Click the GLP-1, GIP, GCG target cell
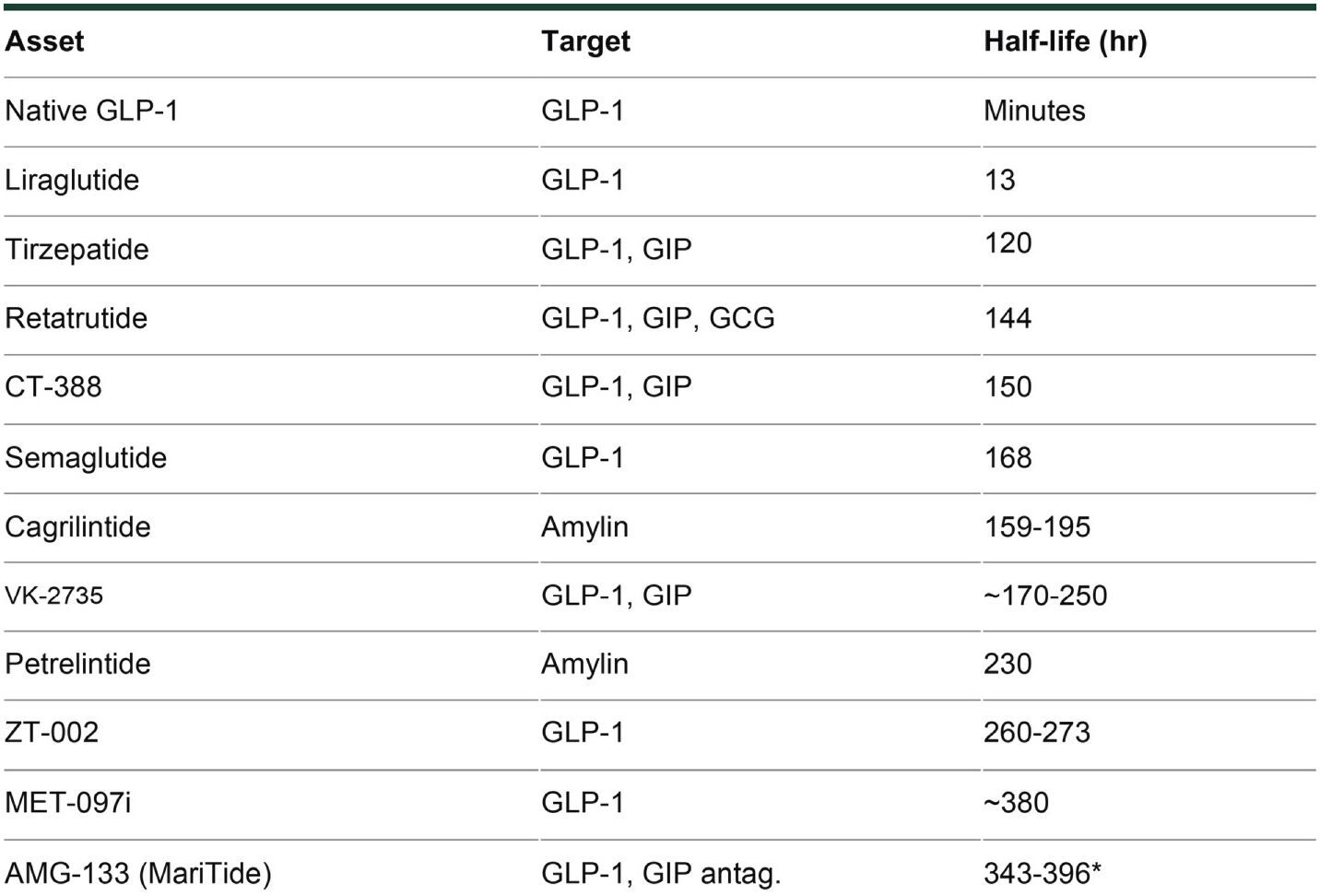Viewport: 1320px width, 896px height. [657, 318]
